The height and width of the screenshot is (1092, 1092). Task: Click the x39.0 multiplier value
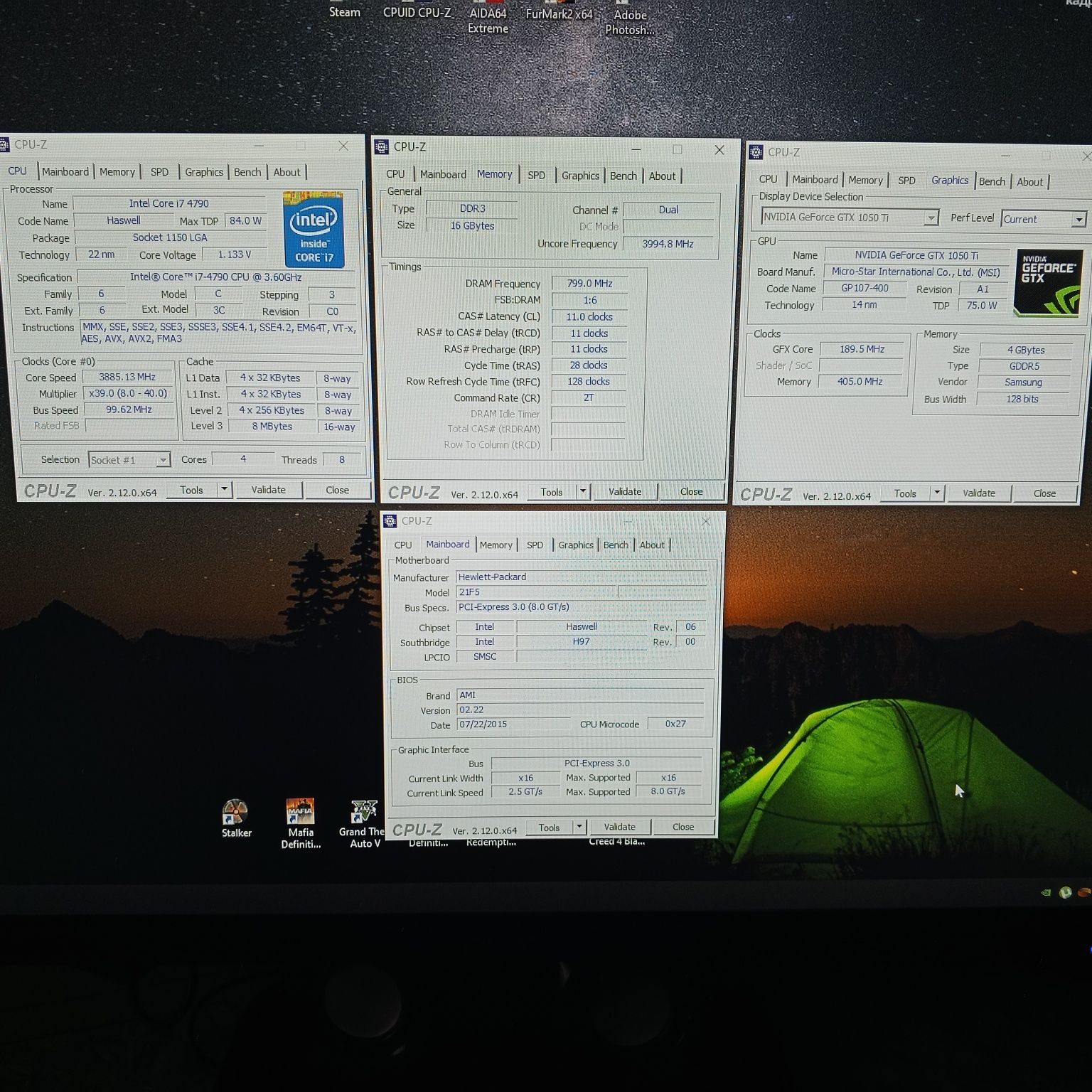pyautogui.click(x=128, y=394)
